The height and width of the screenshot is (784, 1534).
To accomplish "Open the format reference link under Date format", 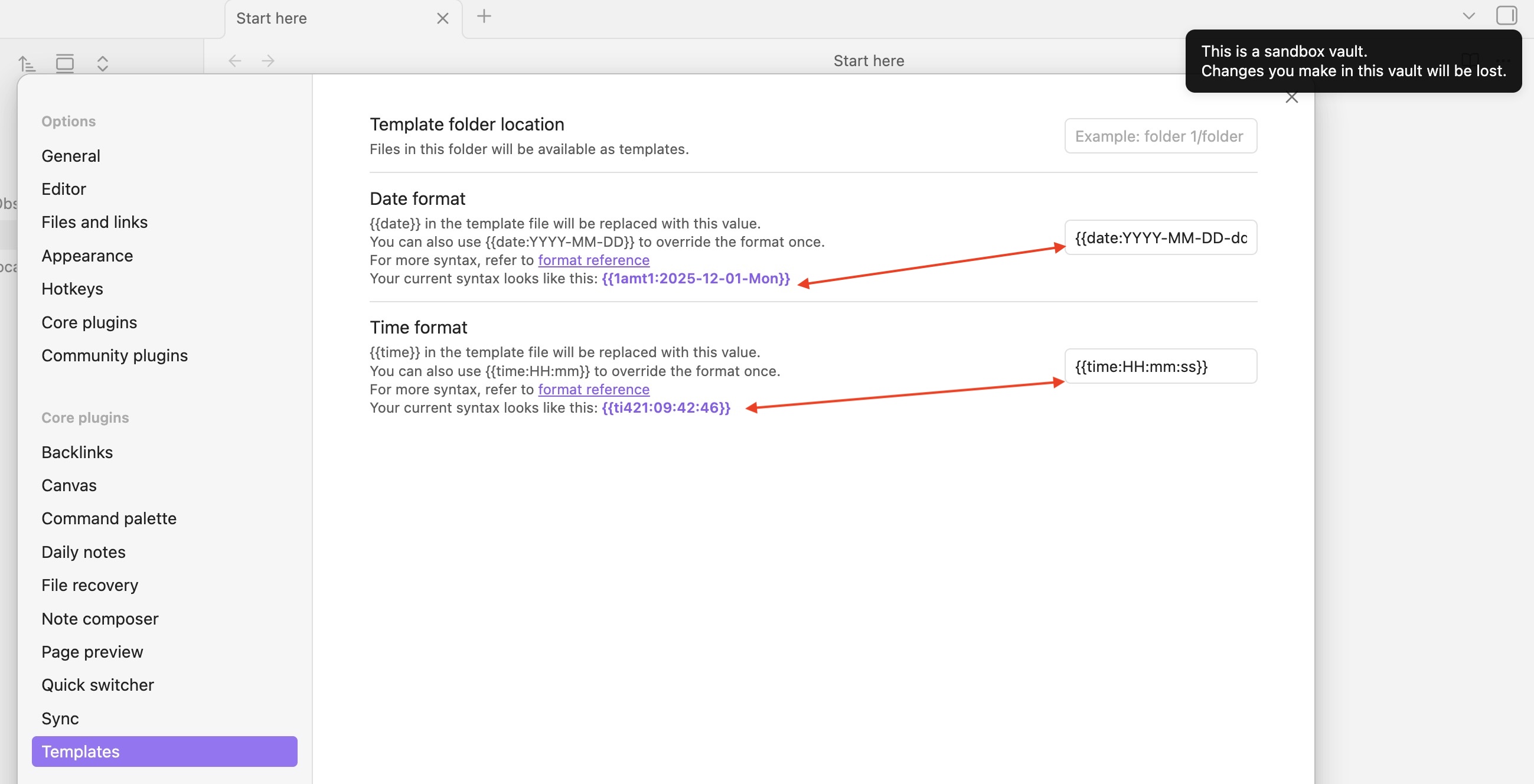I will tap(593, 260).
